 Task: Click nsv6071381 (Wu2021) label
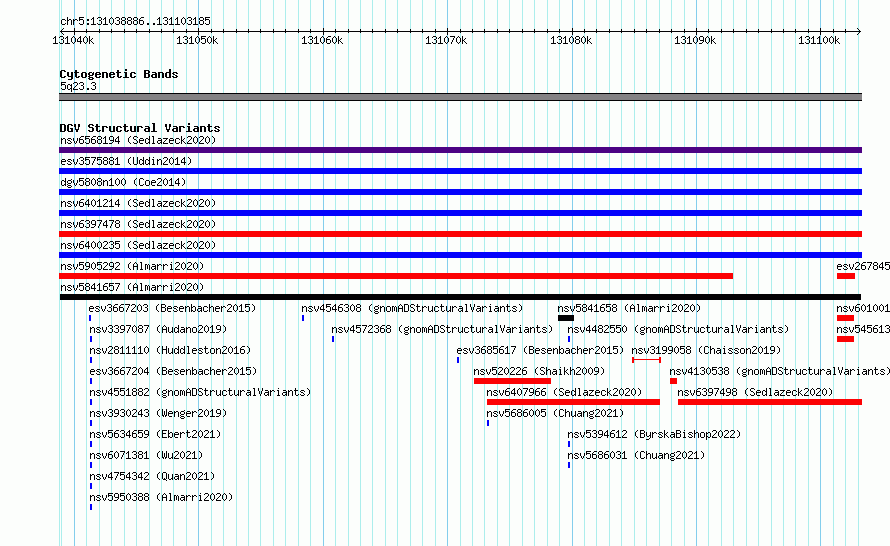pos(146,455)
